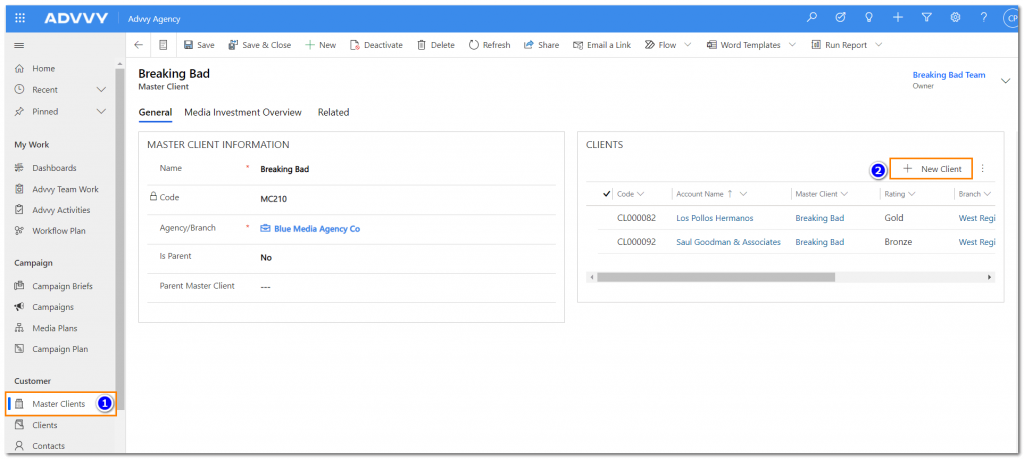This screenshot has width=1024, height=459.
Task: Open the app launcher waffle icon
Action: pyautogui.click(x=20, y=18)
